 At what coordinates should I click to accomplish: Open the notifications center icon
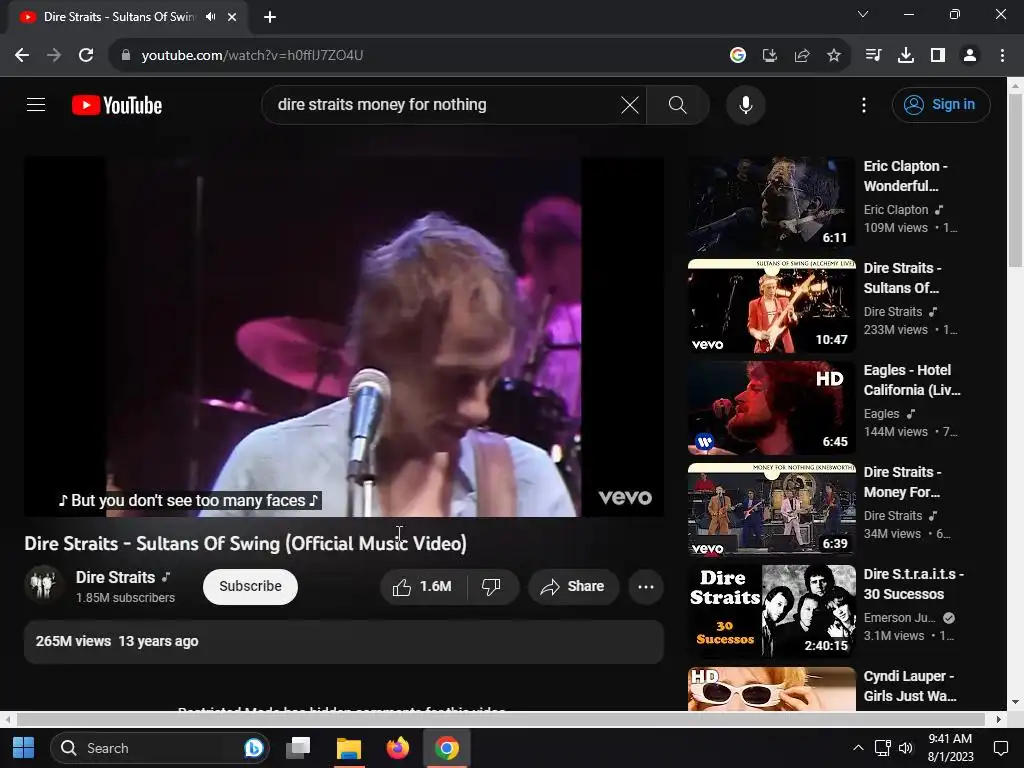pyautogui.click(x=1000, y=748)
